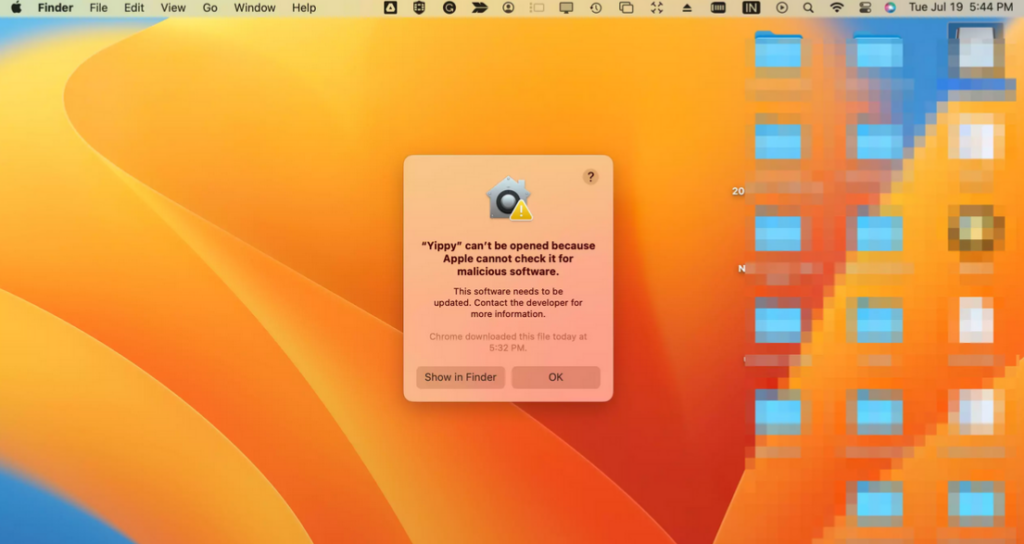This screenshot has width=1024, height=544.
Task: Click the date and time clock
Action: point(961,8)
